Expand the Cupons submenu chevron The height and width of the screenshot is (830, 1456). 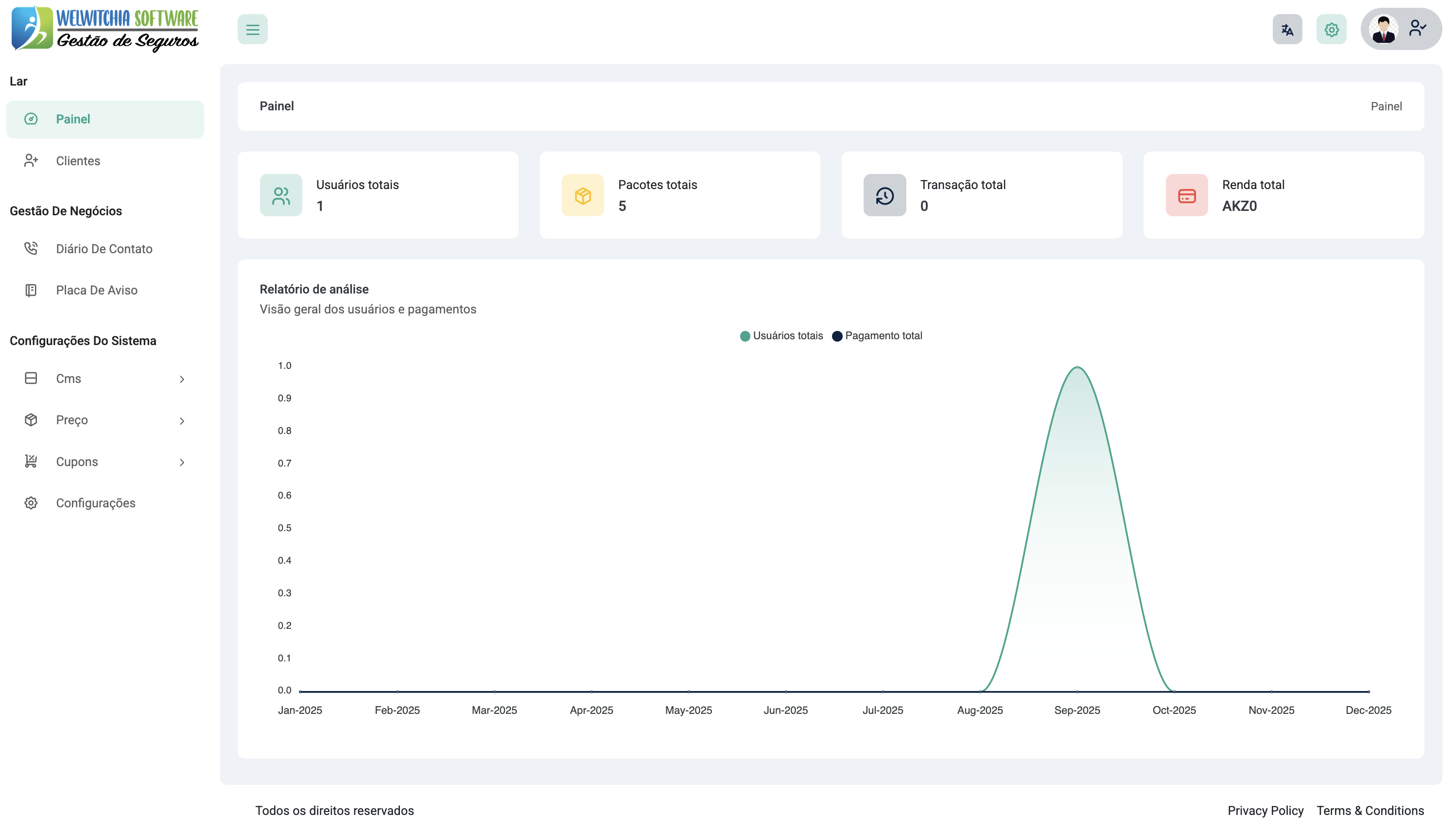pyautogui.click(x=182, y=462)
